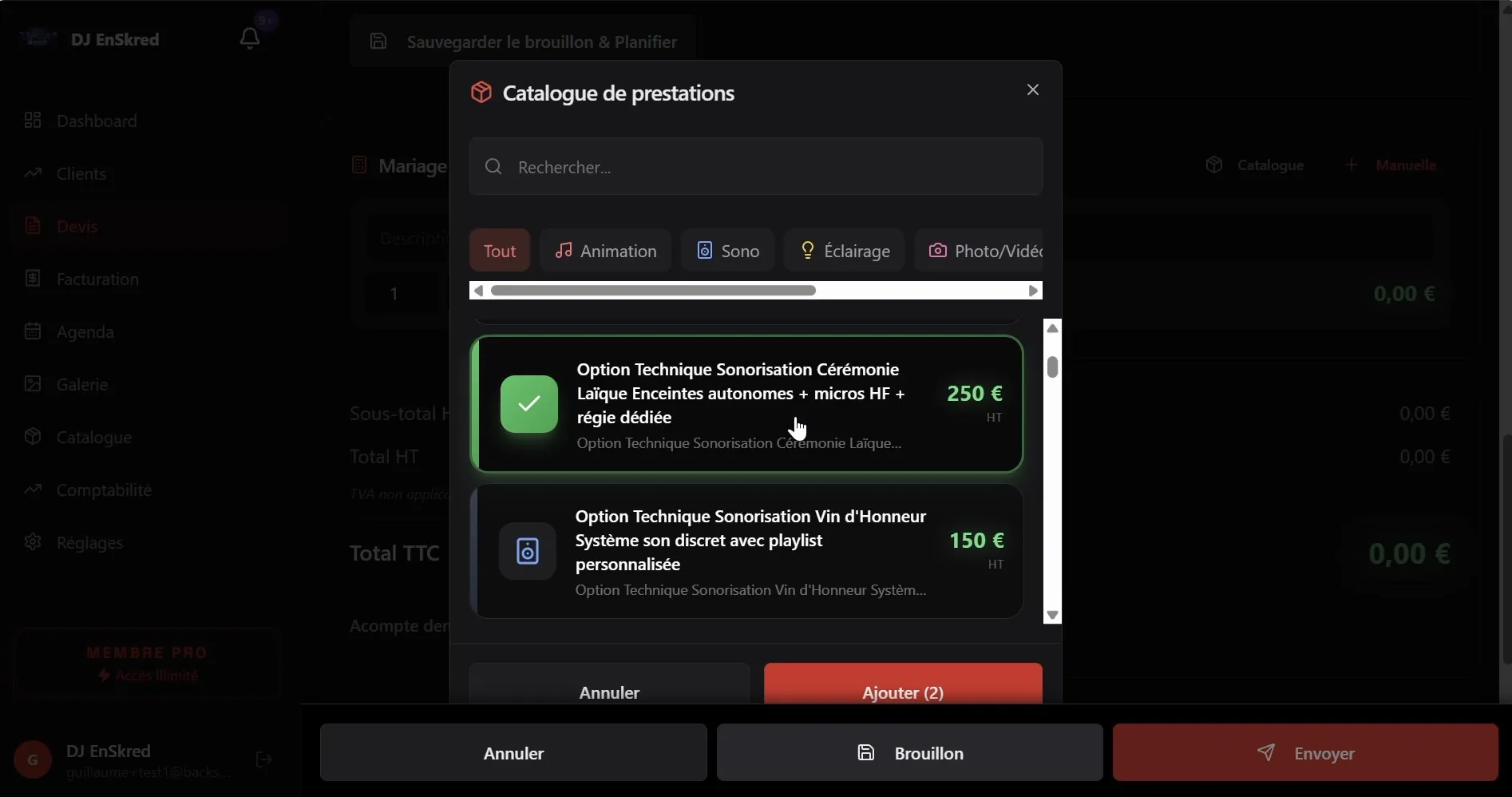The width and height of the screenshot is (1512, 797).
Task: Click the down arrow of the list scrollbar
Action: pos(1052,615)
